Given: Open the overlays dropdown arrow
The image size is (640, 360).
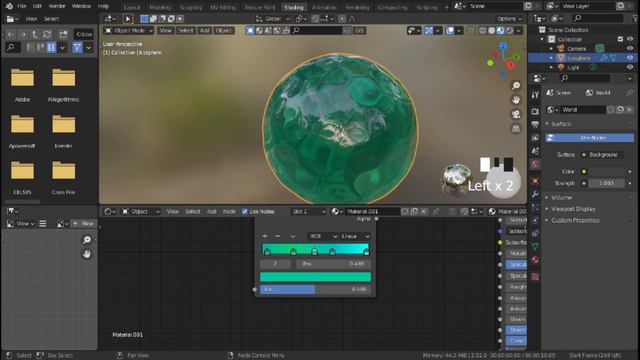Looking at the screenshot, I should pyautogui.click(x=459, y=31).
